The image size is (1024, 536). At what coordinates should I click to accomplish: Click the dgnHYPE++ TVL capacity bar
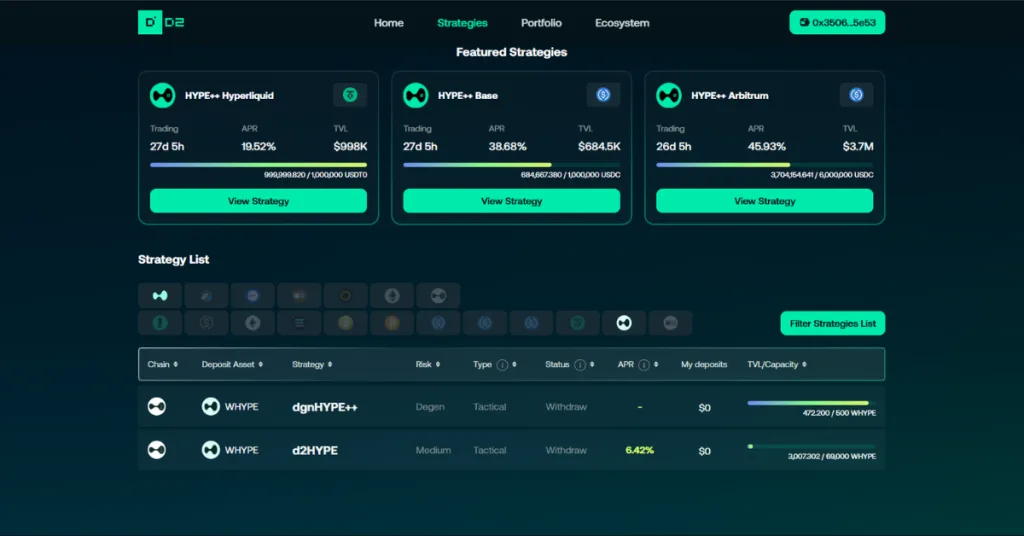click(x=812, y=403)
